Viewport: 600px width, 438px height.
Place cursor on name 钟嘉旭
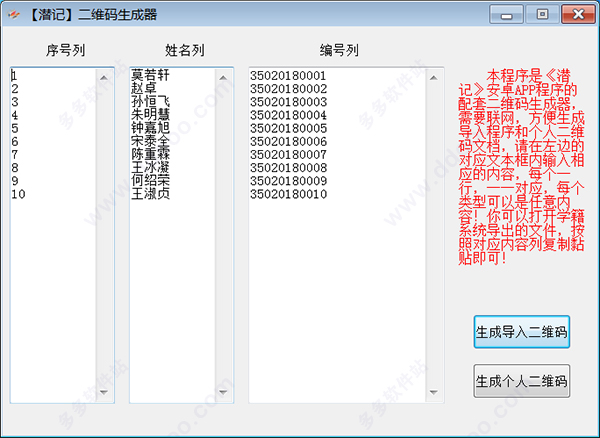coord(150,128)
